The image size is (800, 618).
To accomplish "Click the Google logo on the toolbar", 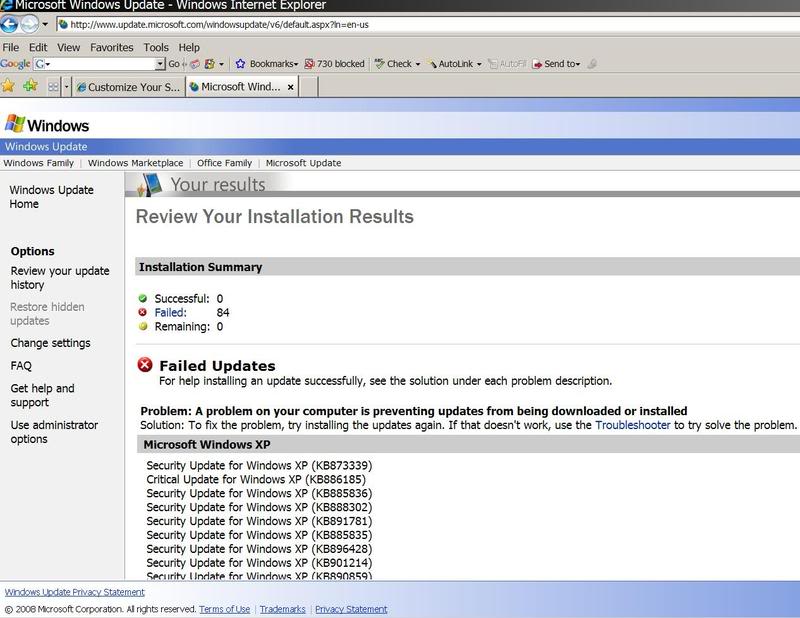I will pos(15,64).
